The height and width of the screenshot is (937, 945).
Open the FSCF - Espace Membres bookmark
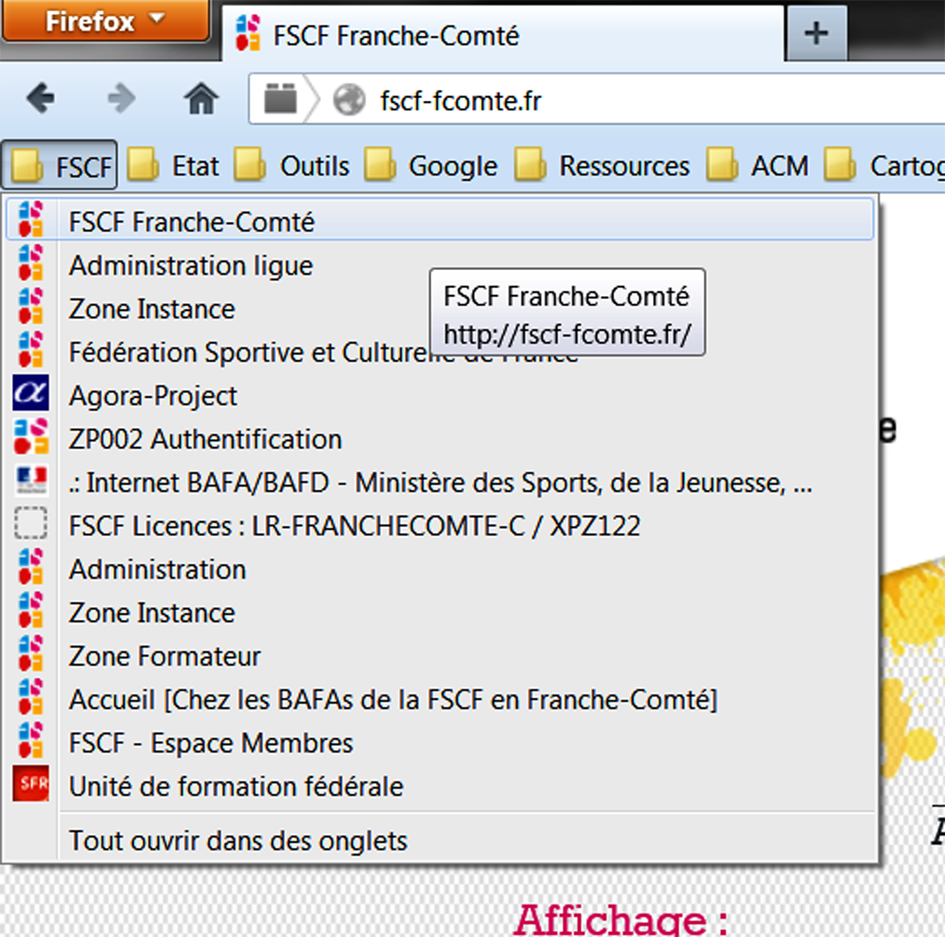(440, 742)
